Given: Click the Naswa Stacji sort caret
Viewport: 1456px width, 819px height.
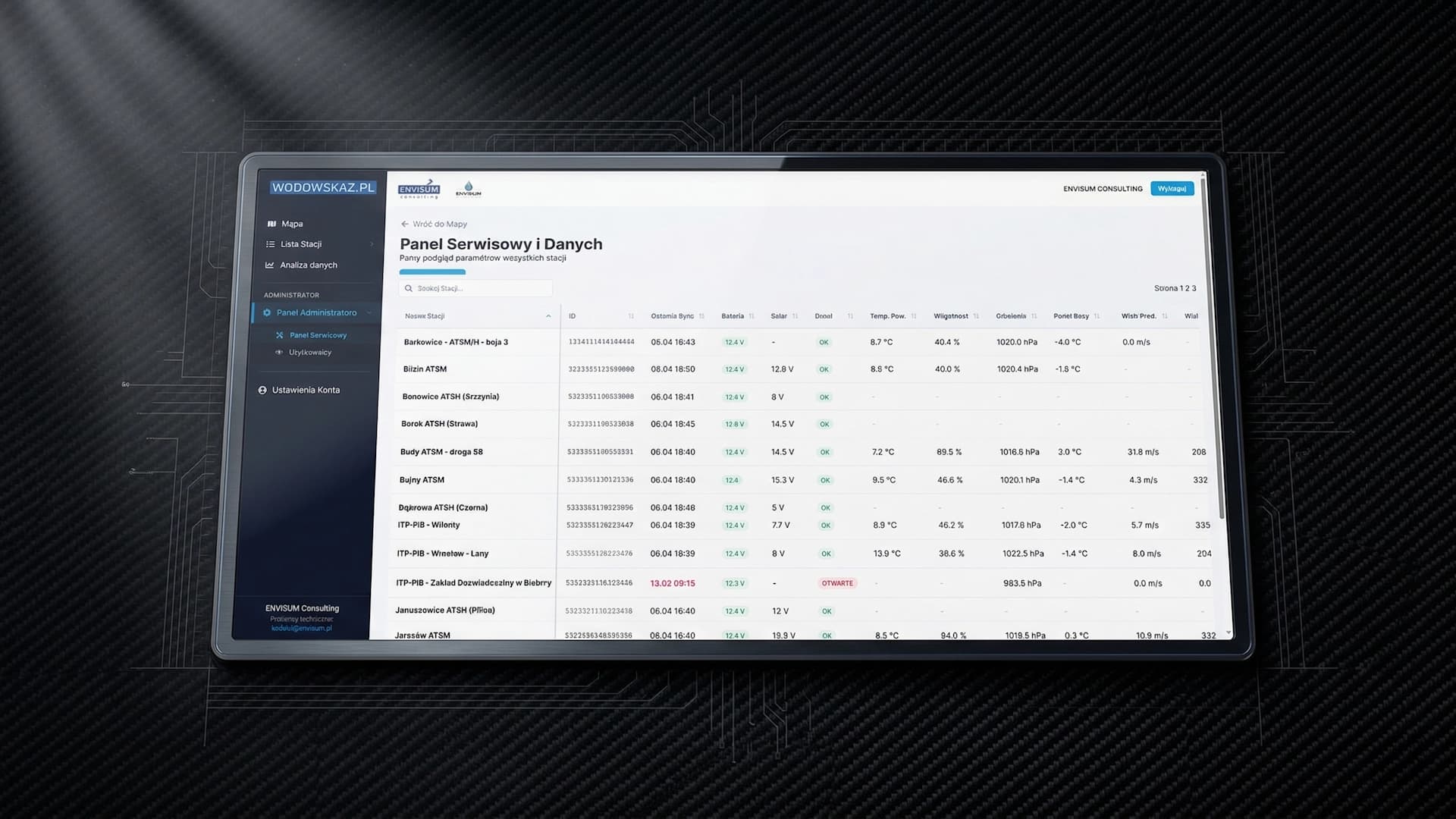Looking at the screenshot, I should [548, 316].
